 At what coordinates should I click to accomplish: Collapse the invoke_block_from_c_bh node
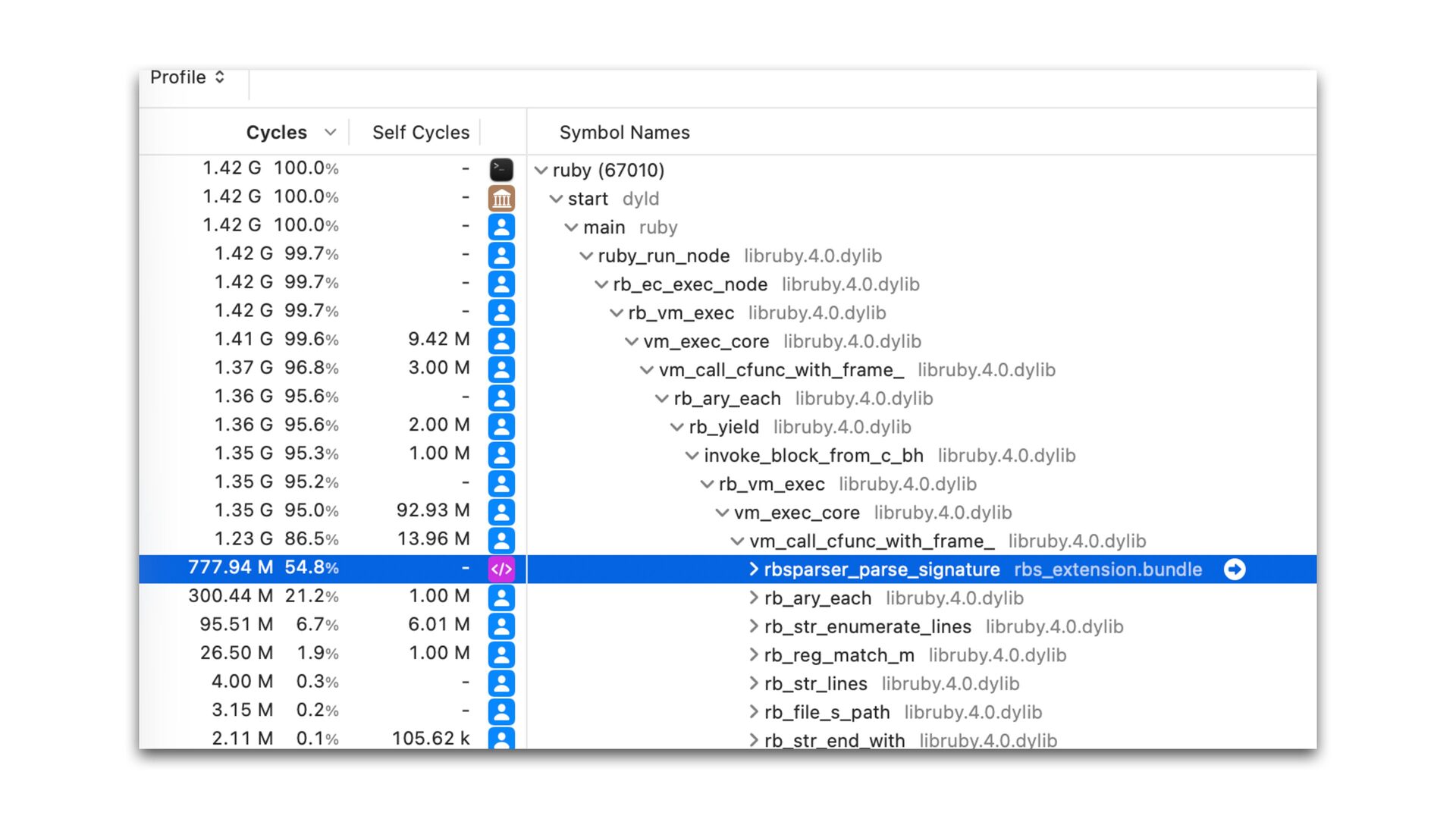tap(692, 456)
